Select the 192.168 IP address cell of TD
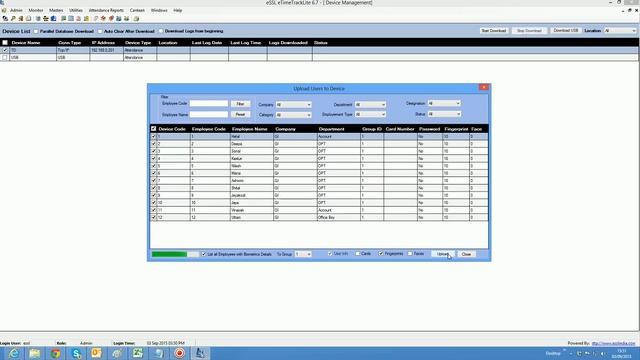Viewport: 640px width, 360px height. tap(106, 50)
